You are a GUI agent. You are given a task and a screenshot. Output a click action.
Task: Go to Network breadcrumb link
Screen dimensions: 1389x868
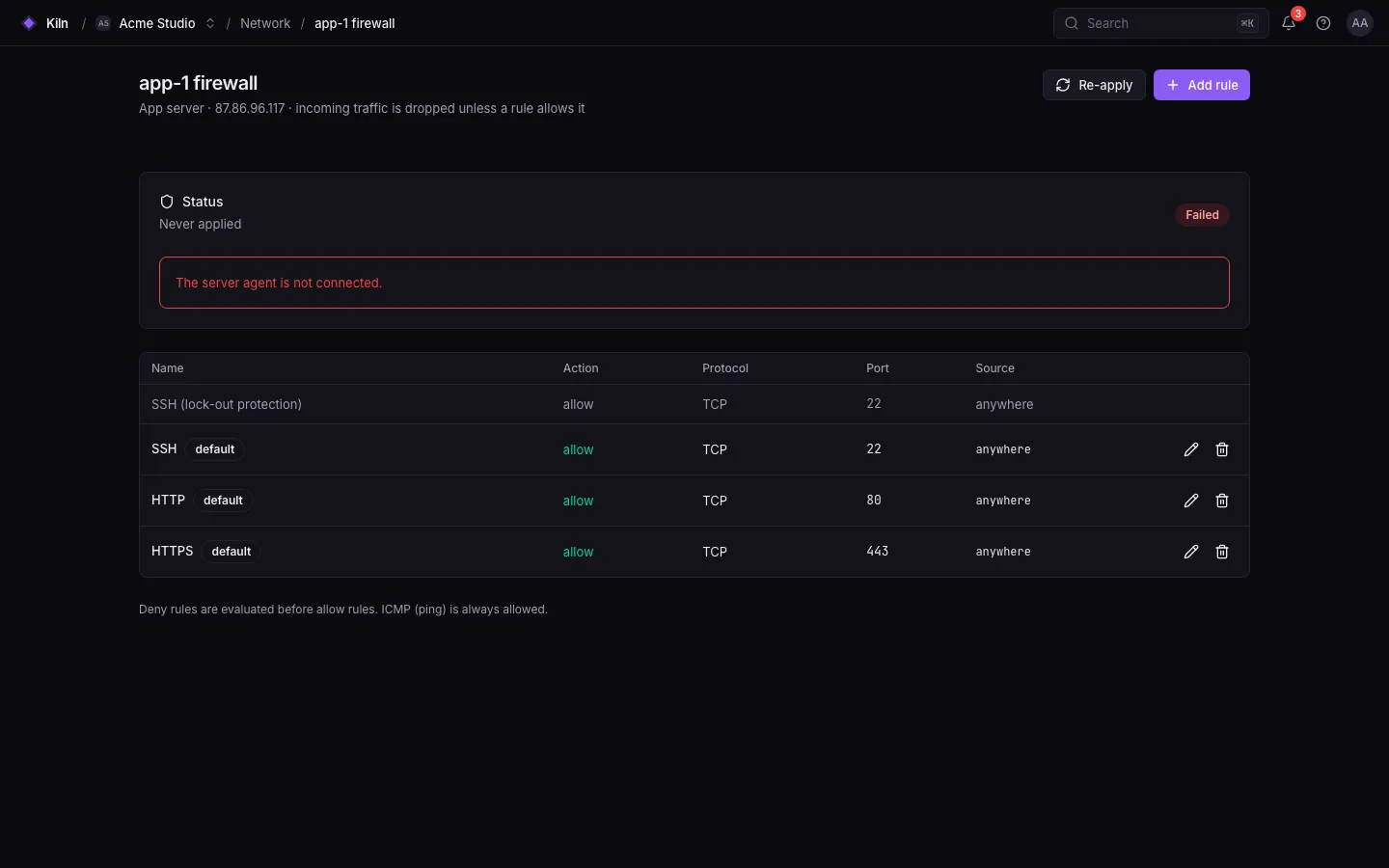point(265,23)
